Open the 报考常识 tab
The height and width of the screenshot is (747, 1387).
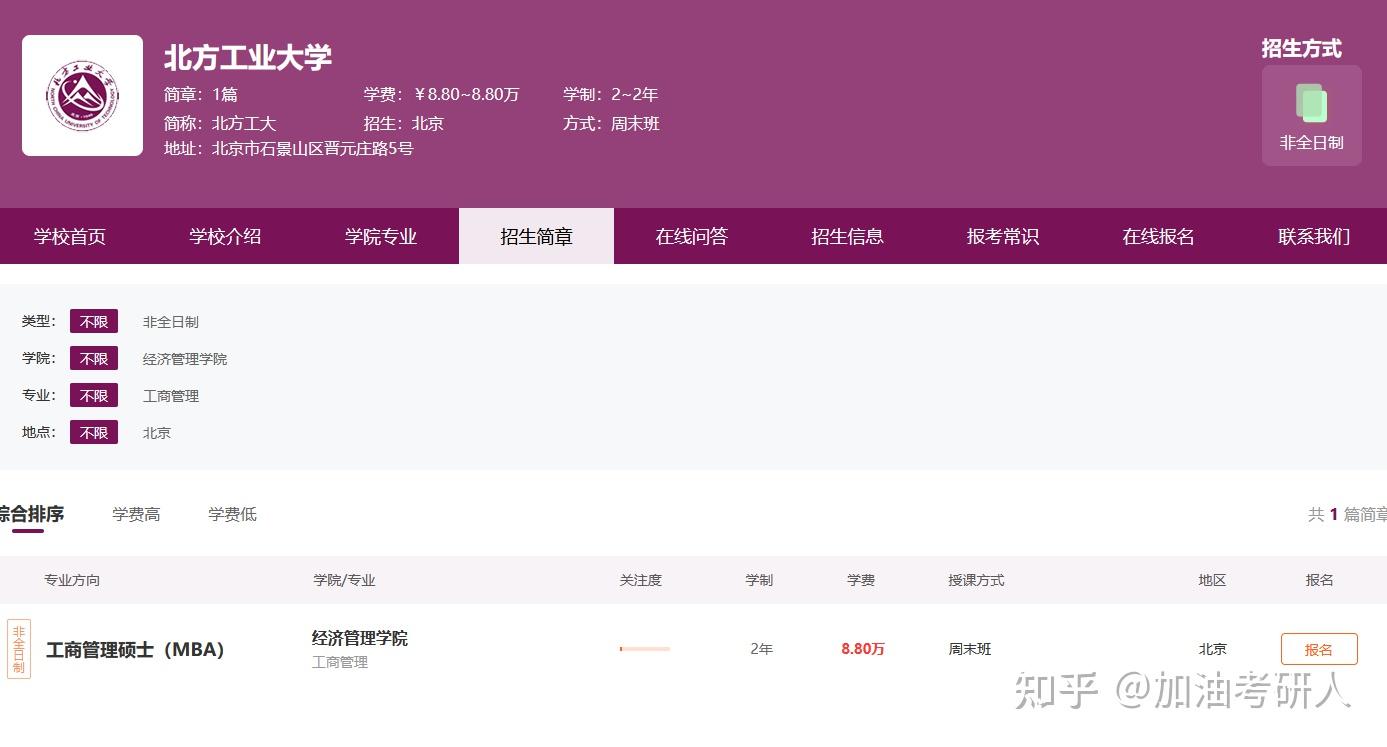tap(1003, 237)
